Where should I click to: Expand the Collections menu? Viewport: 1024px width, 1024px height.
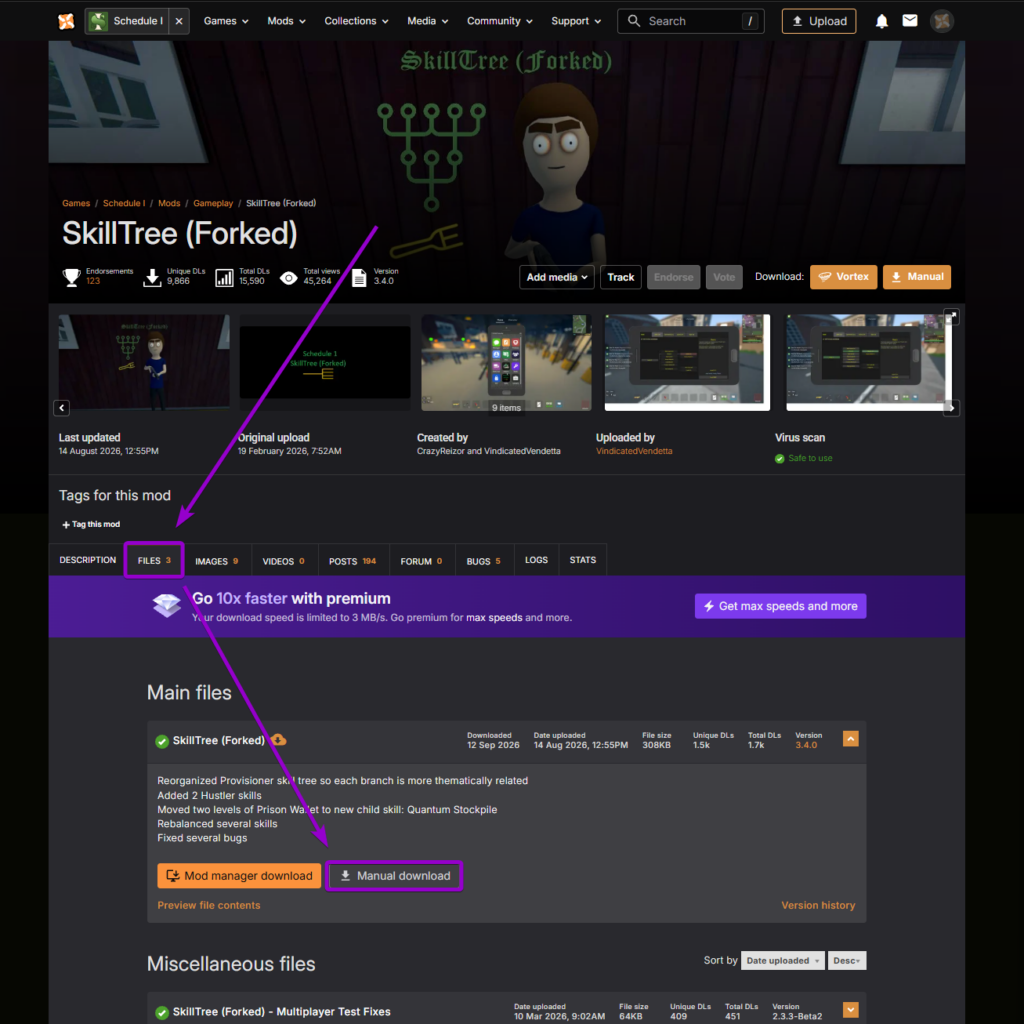coord(356,21)
